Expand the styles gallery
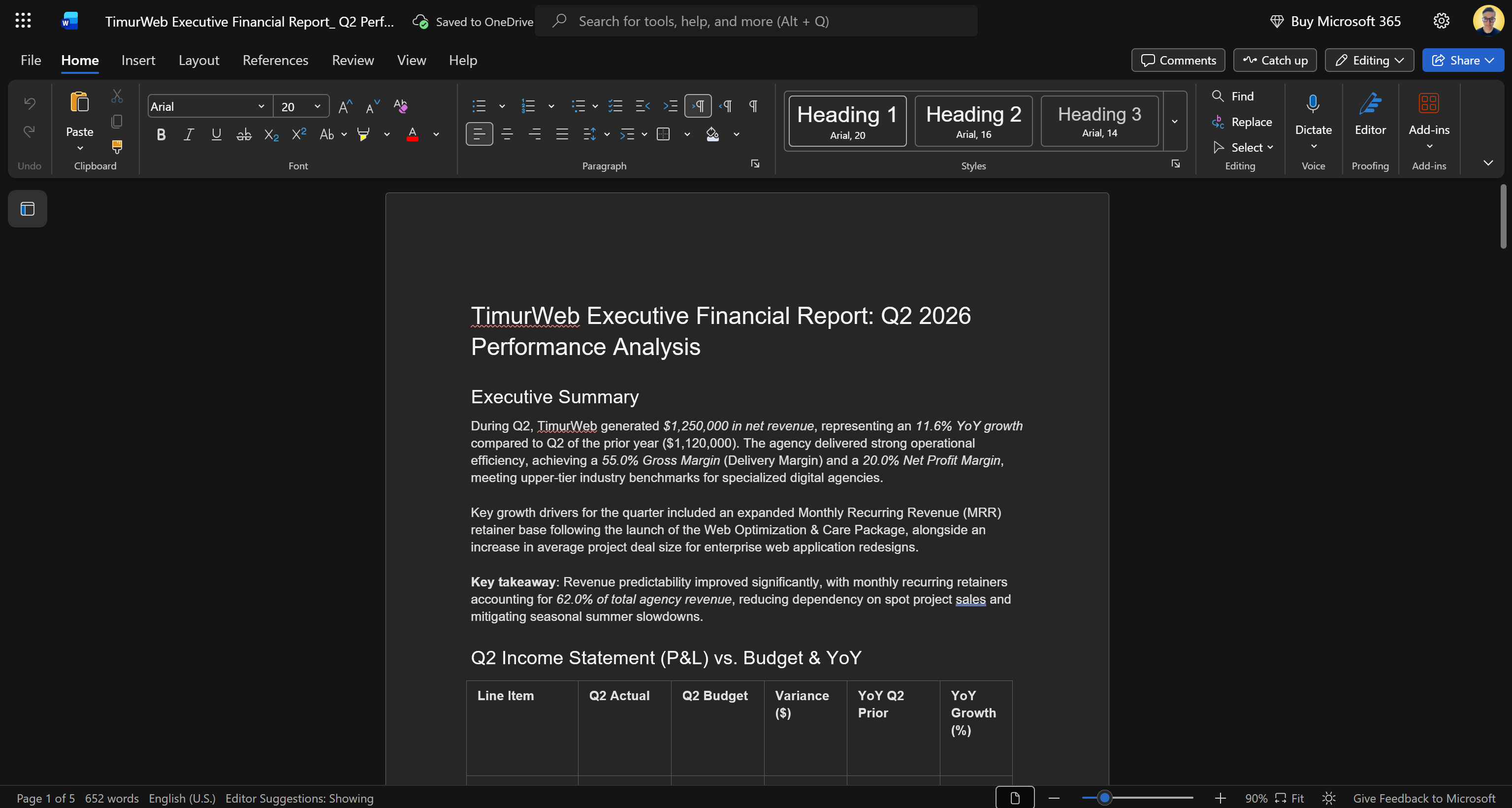1512x808 pixels. 1175,122
